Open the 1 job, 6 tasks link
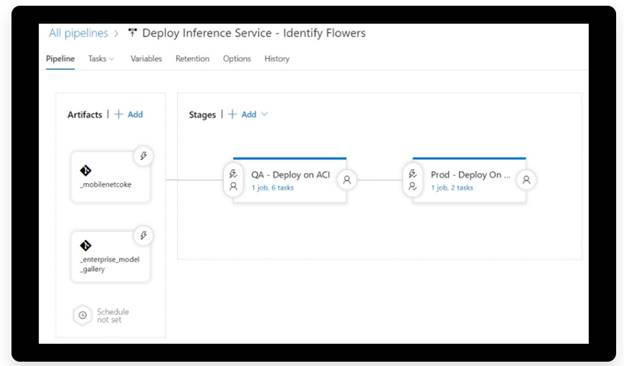Viewport: 624px width, 366px height. (x=273, y=188)
